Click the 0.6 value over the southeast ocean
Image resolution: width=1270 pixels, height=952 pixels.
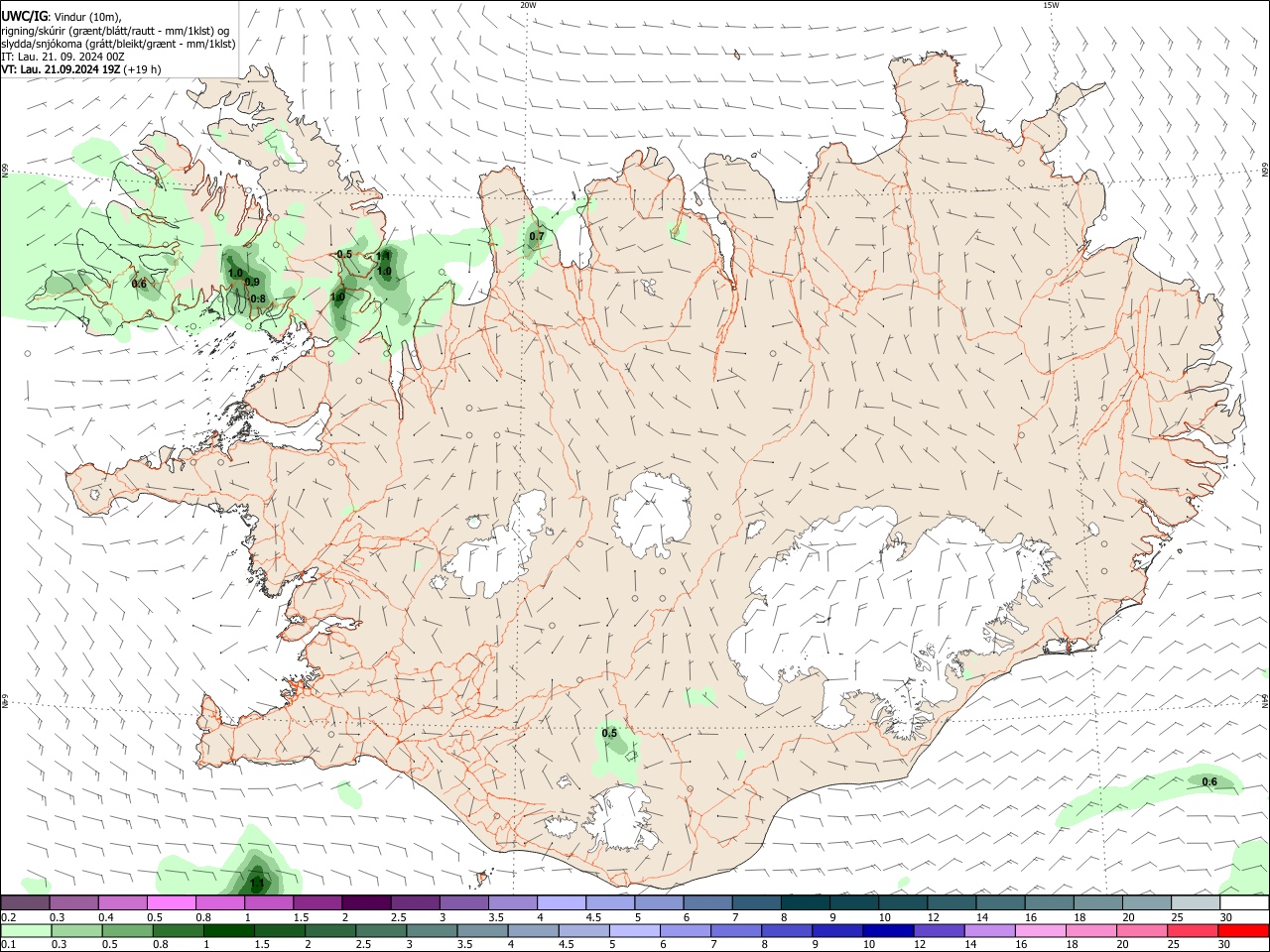click(1209, 782)
